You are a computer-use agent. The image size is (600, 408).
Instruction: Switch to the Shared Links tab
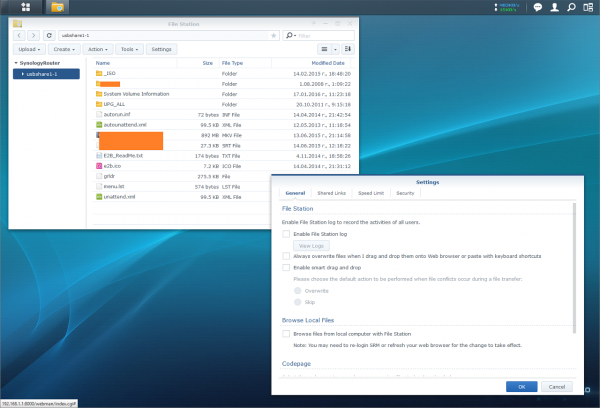331,193
